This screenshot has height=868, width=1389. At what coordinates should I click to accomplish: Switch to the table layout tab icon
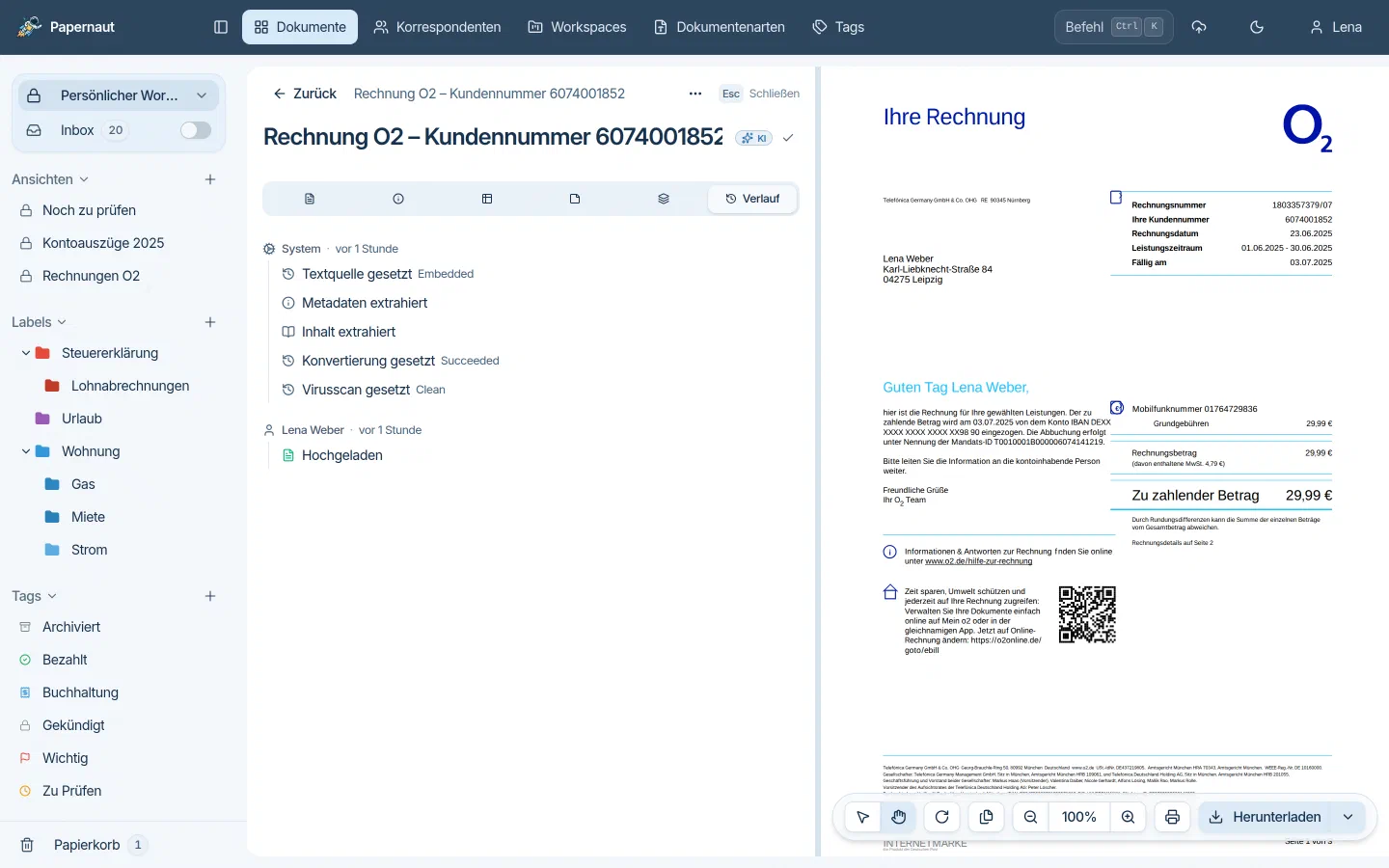click(x=487, y=199)
